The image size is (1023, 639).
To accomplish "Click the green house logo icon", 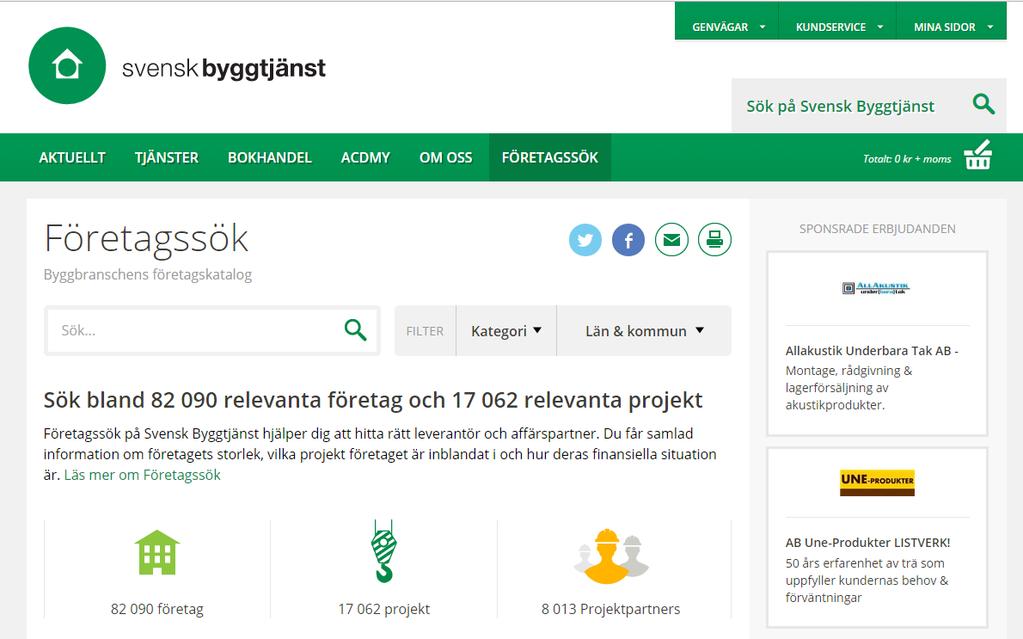I will 67,65.
